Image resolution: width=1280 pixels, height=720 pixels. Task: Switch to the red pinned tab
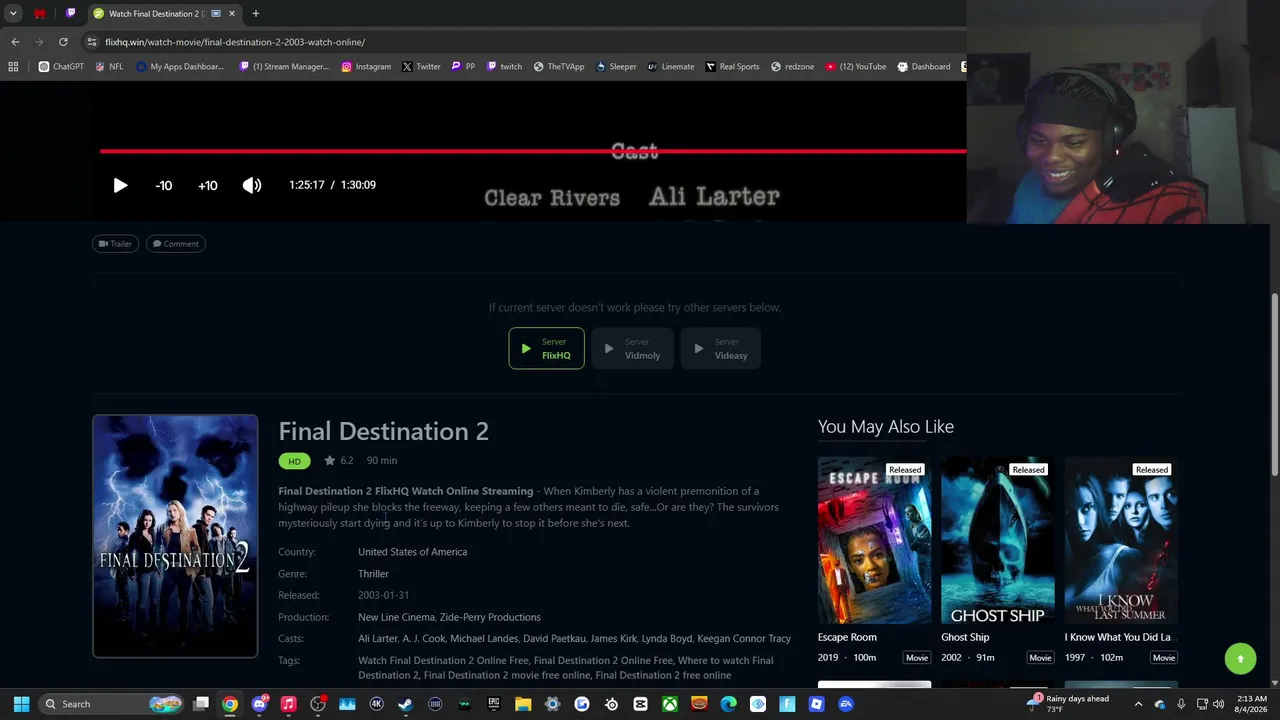pyautogui.click(x=40, y=14)
